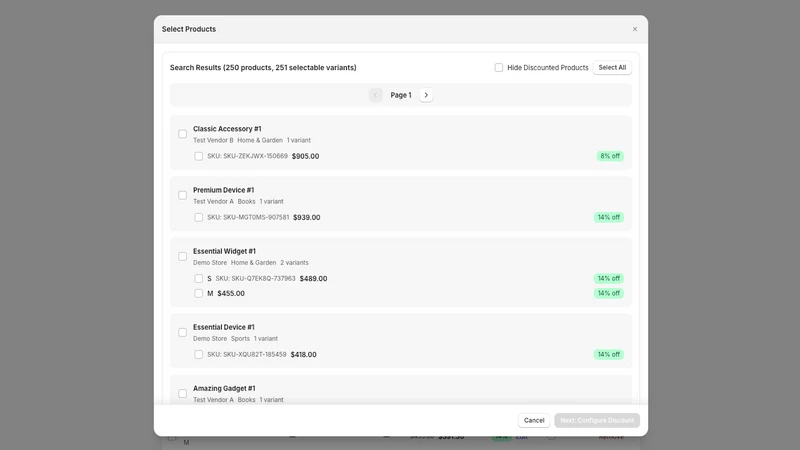Click 14% off badge on $455.00 variant
The width and height of the screenshot is (800, 450).
pyautogui.click(x=609, y=293)
